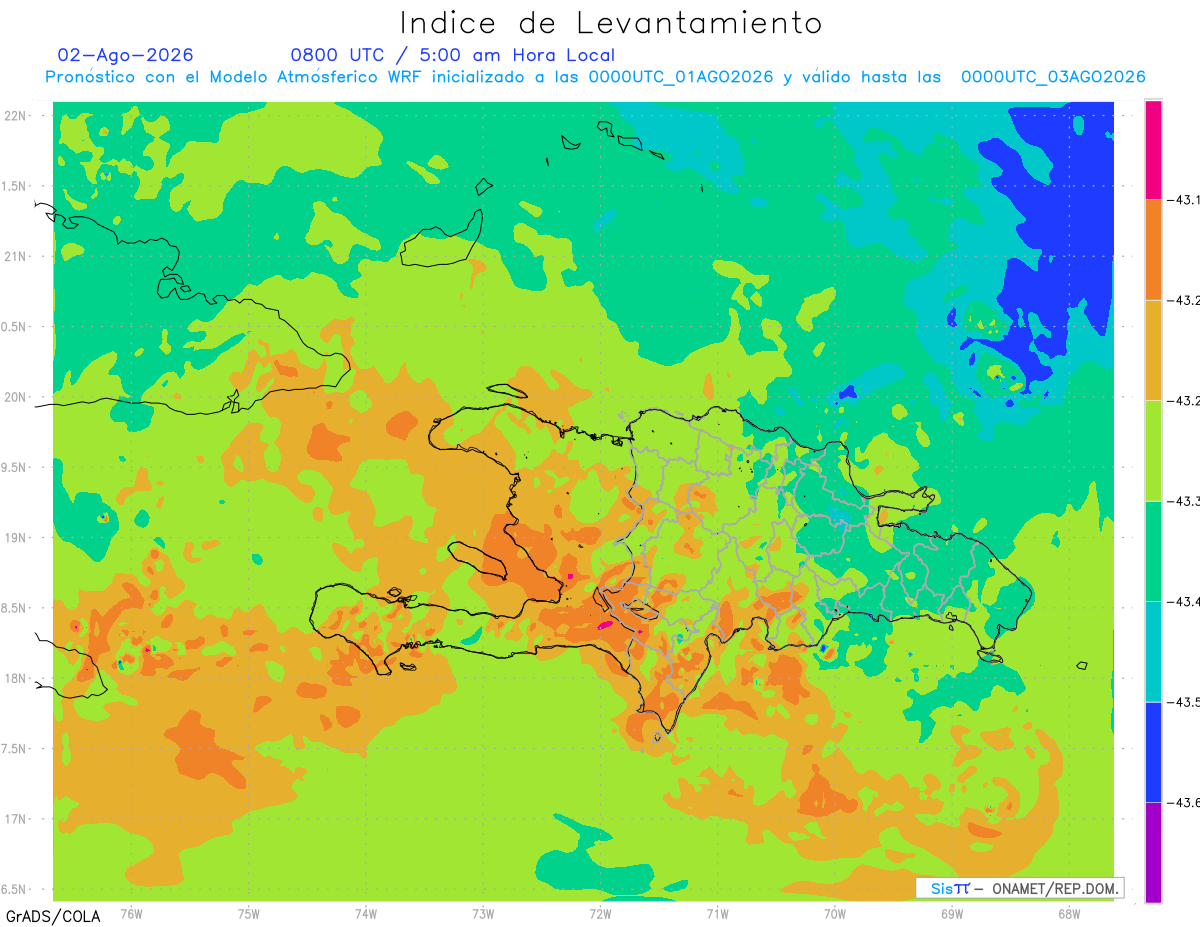Pick the cyan swatch in the color bar

1153,651
